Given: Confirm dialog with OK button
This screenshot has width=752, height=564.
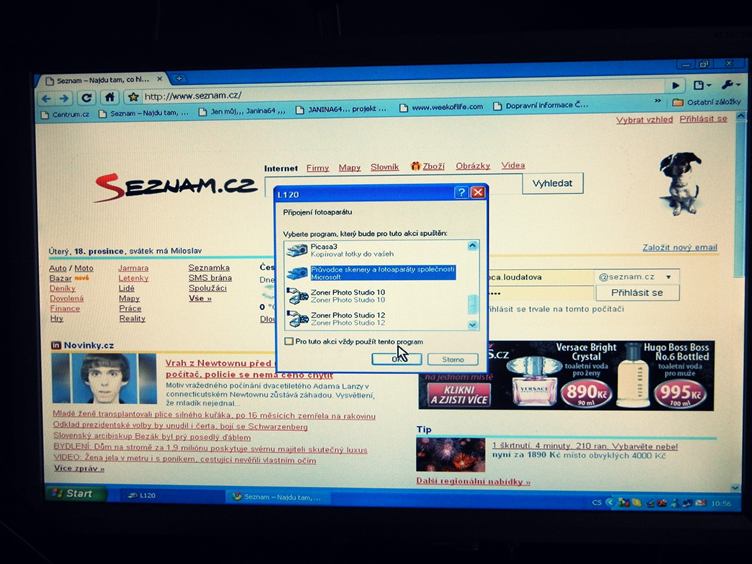Looking at the screenshot, I should pyautogui.click(x=396, y=359).
